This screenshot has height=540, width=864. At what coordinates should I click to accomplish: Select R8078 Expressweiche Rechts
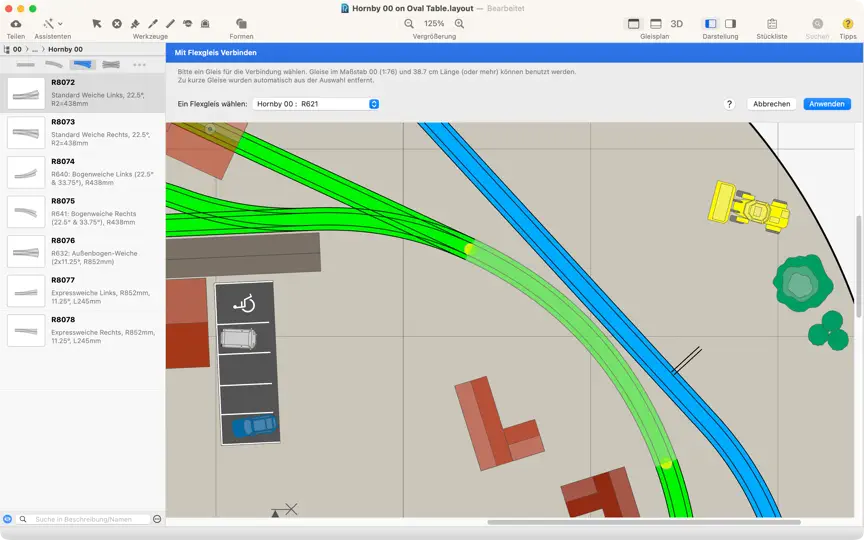point(83,331)
